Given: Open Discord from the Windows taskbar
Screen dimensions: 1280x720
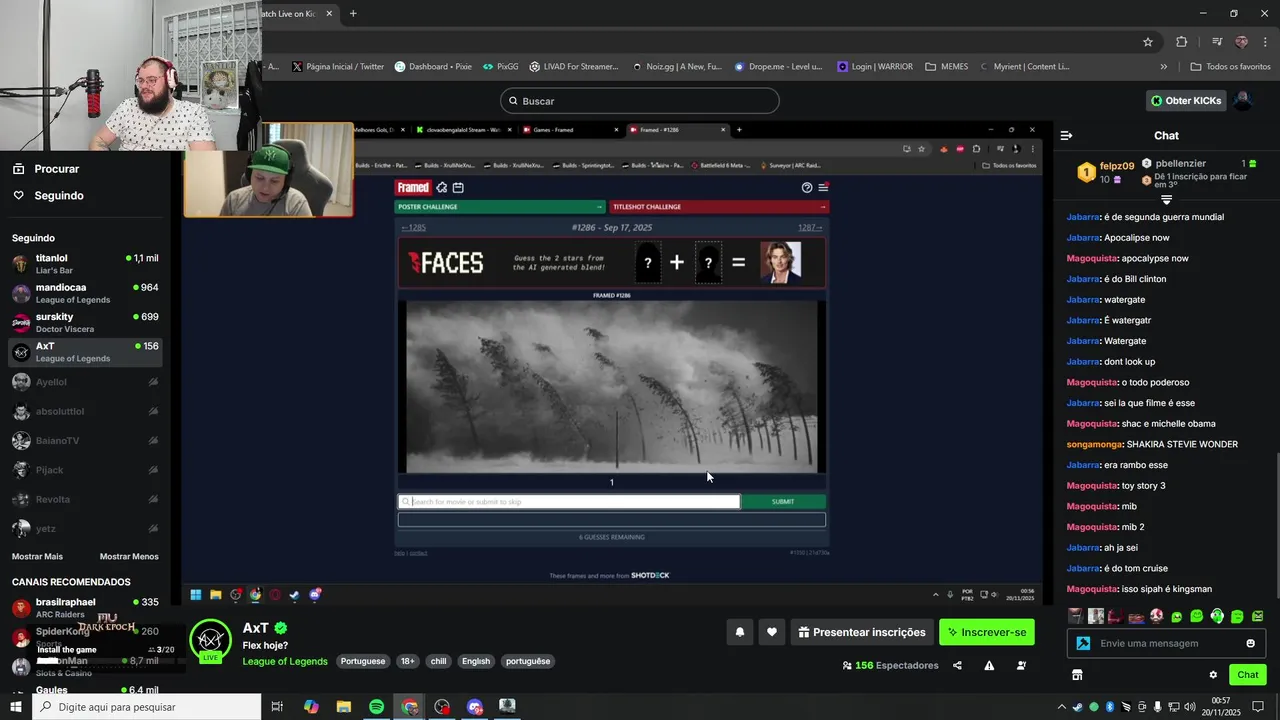Looking at the screenshot, I should (475, 706).
